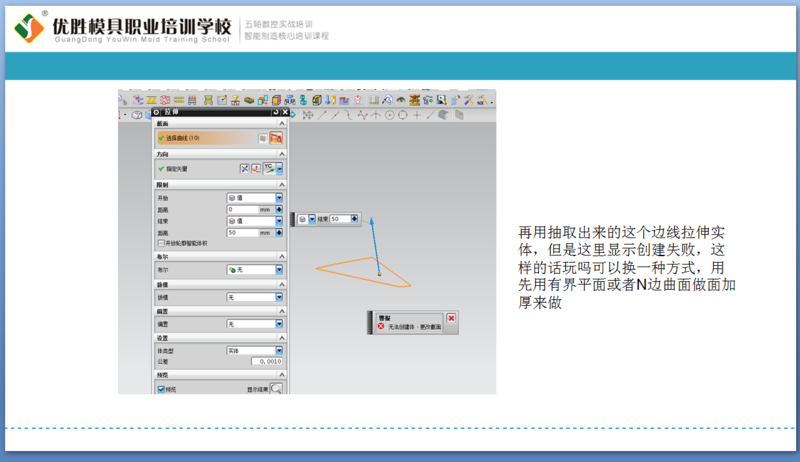Click the 公差 field with 0.0010

click(267, 362)
